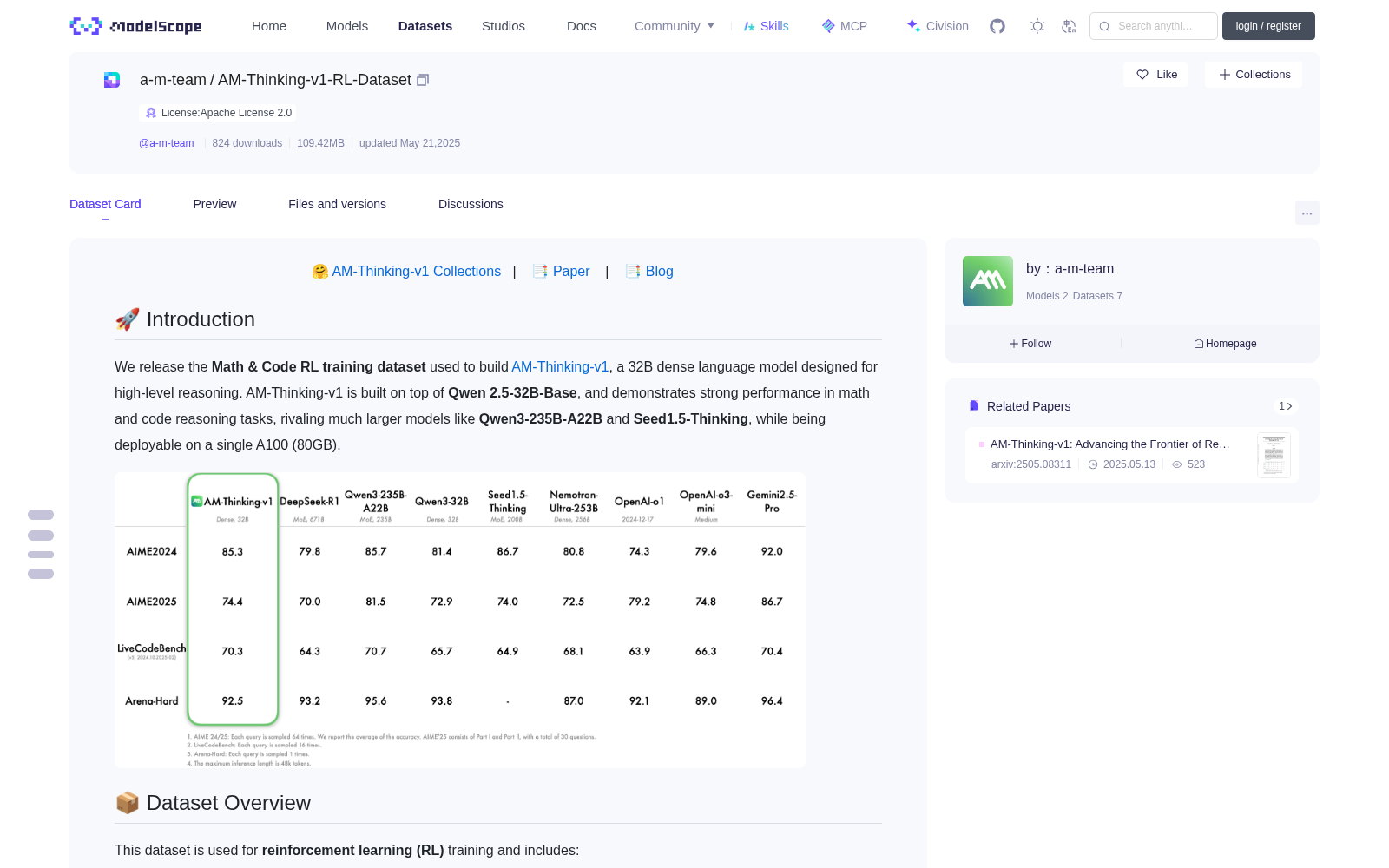Open the GitHub icon link

[997, 26]
